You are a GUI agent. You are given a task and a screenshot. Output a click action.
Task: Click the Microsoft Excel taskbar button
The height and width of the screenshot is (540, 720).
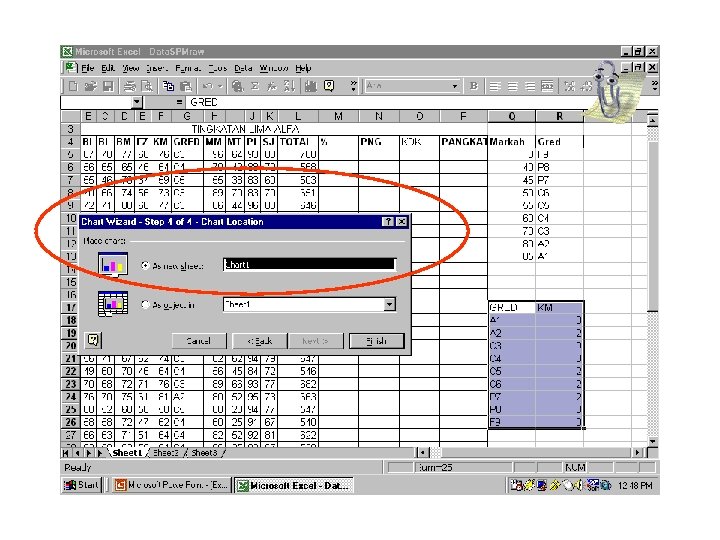click(x=294, y=485)
